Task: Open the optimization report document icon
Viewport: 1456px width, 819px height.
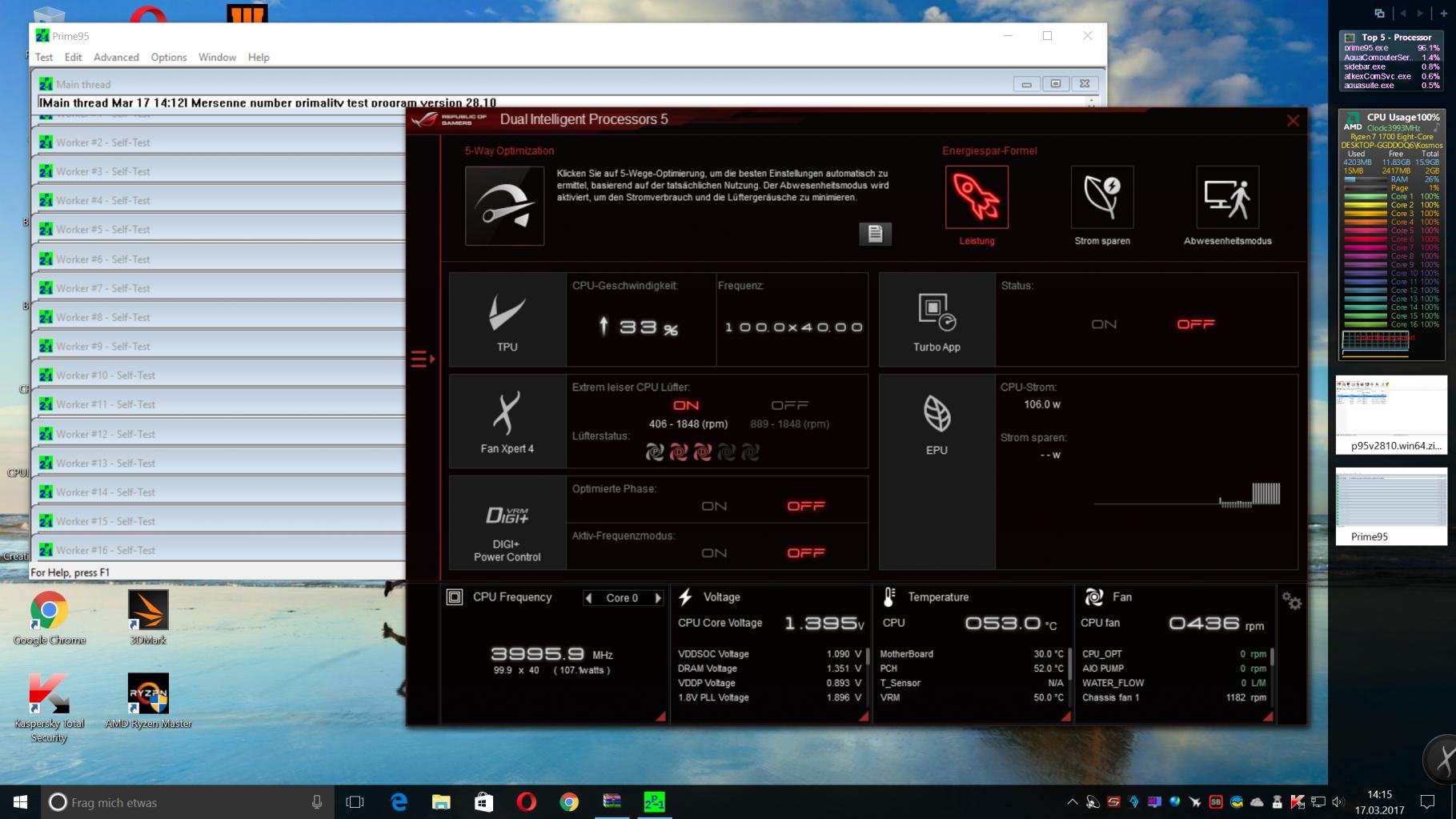Action: pyautogui.click(x=875, y=234)
